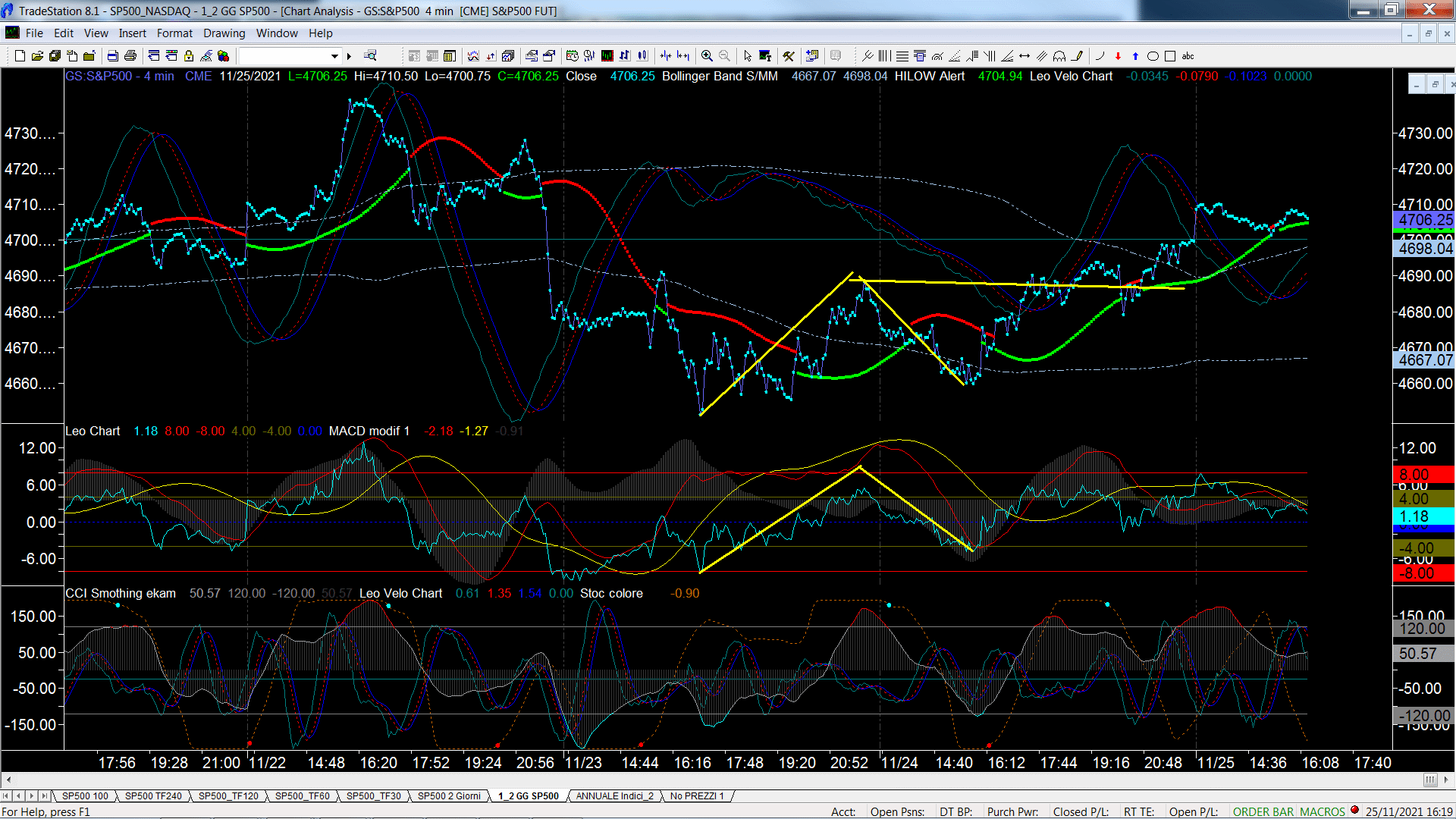This screenshot has height=819, width=1456.
Task: Click the Zoom In magnifier
Action: 707,56
